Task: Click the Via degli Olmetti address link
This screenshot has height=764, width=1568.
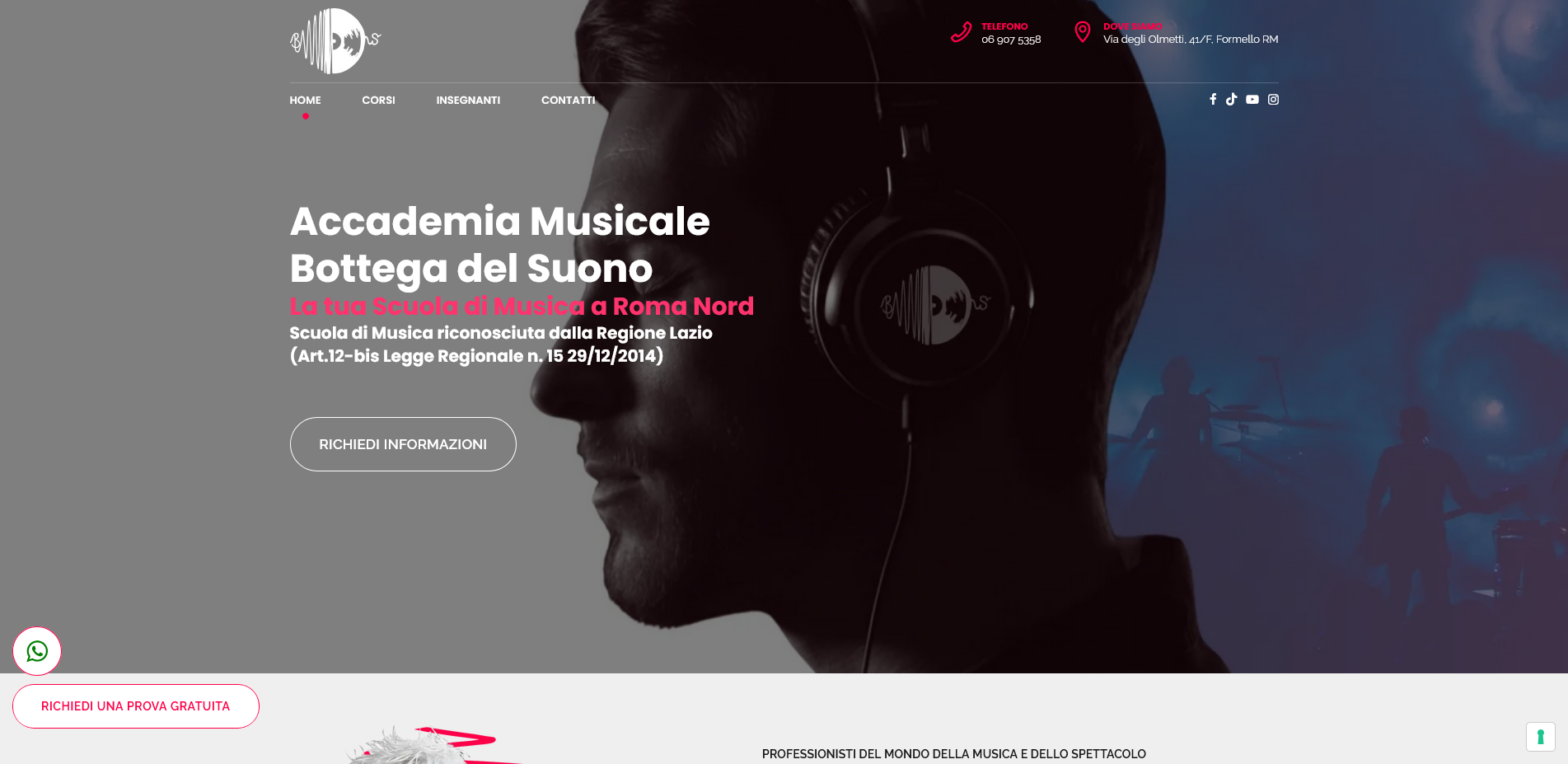Action: [1191, 40]
